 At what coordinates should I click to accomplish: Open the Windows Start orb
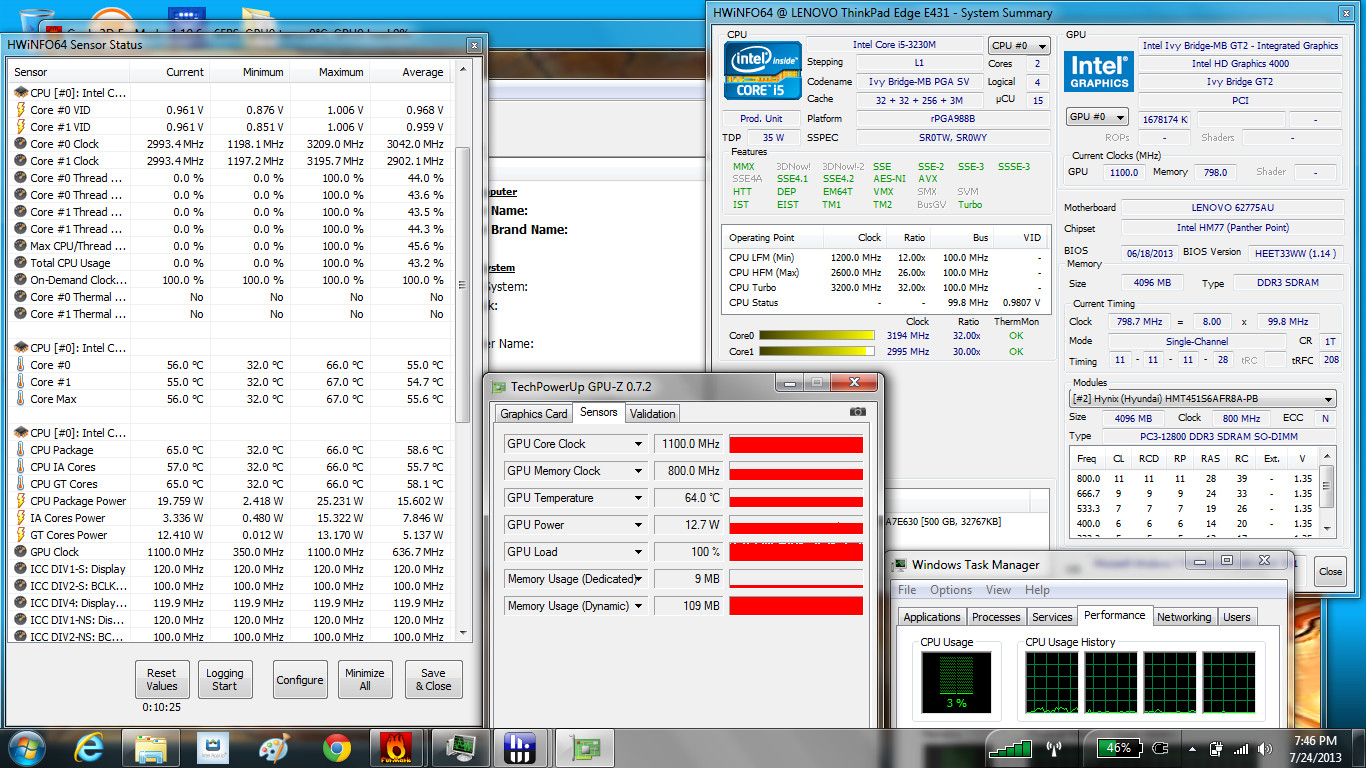click(x=25, y=748)
